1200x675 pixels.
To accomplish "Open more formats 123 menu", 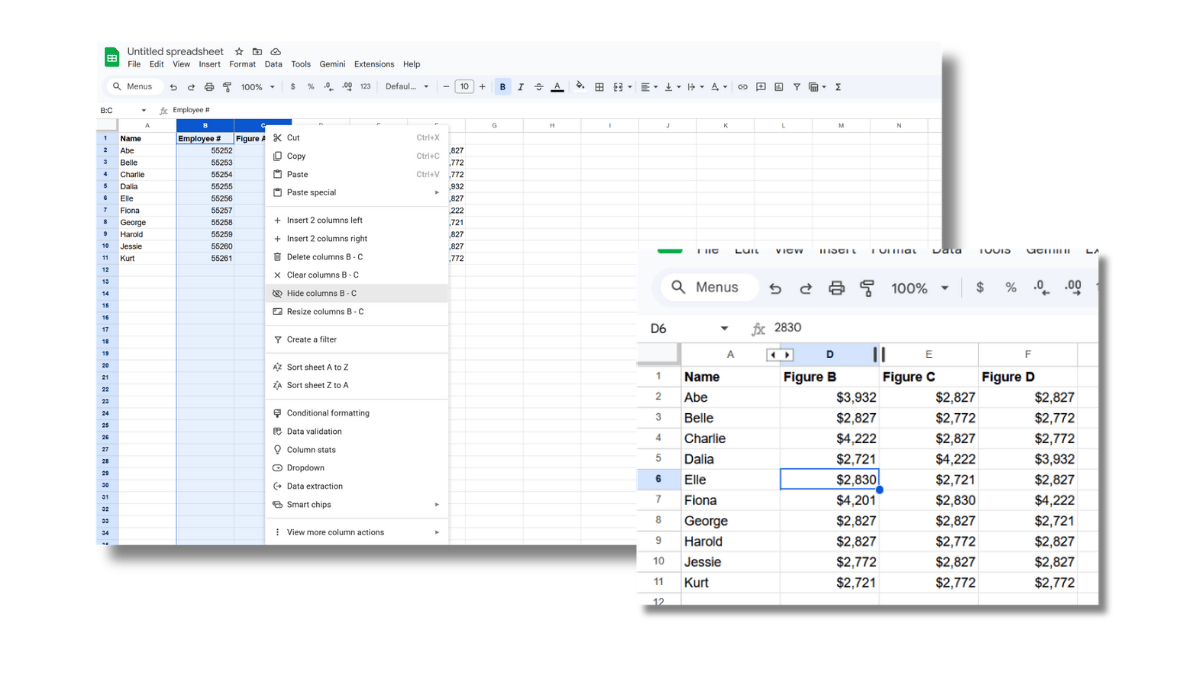I will (365, 87).
